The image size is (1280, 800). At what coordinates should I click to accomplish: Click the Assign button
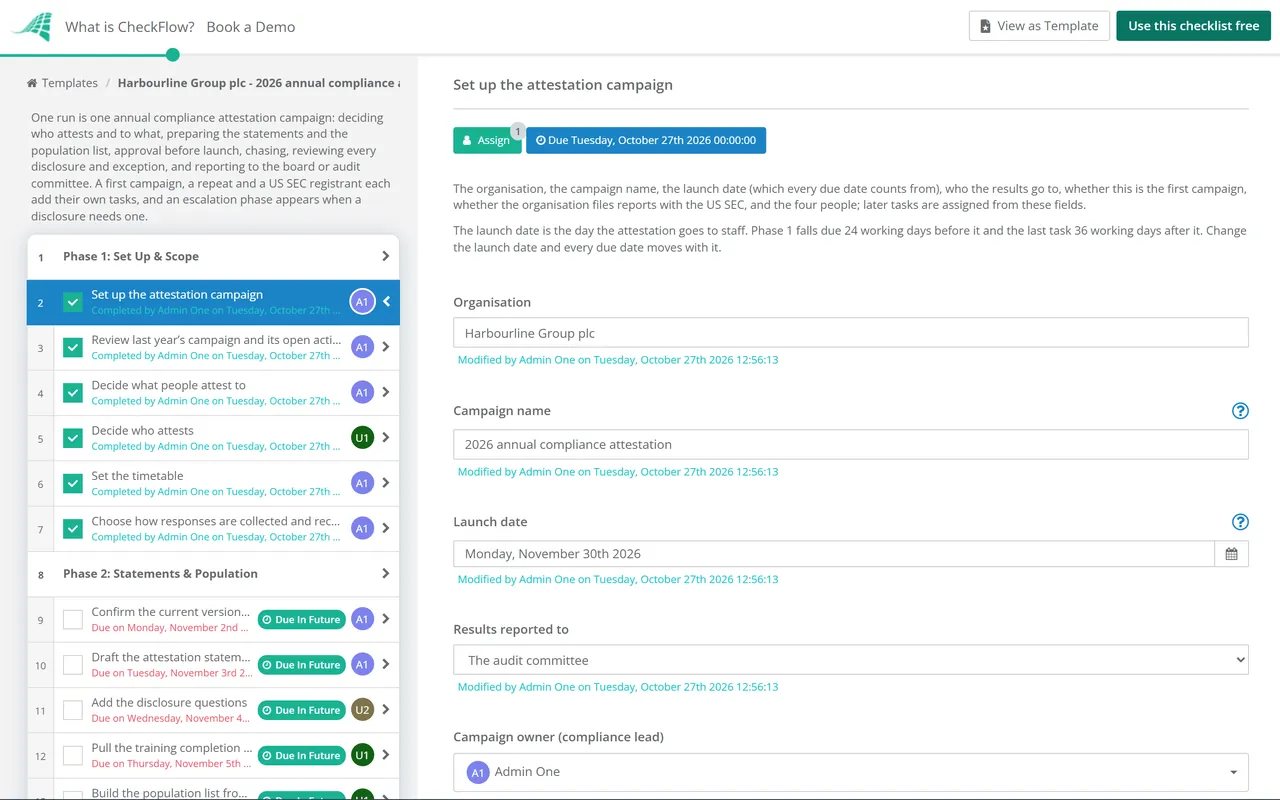487,141
